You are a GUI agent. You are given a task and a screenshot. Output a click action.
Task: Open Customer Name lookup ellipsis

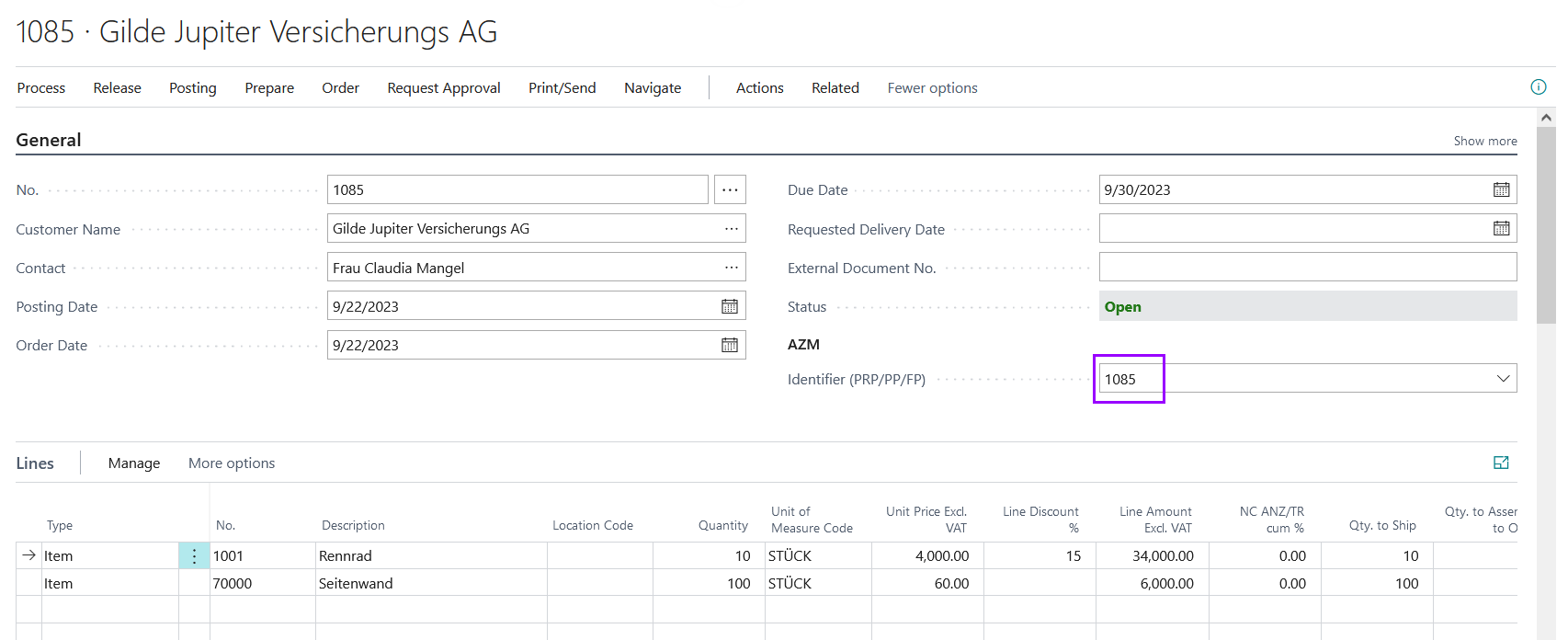tap(731, 229)
